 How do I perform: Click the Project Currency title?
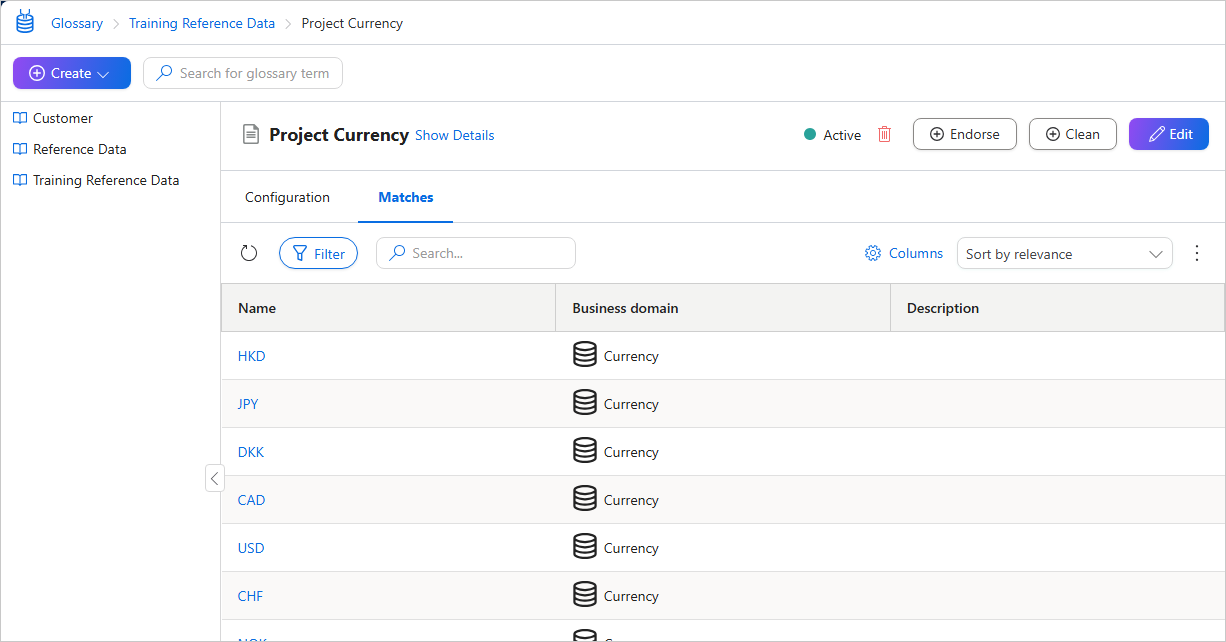point(339,134)
